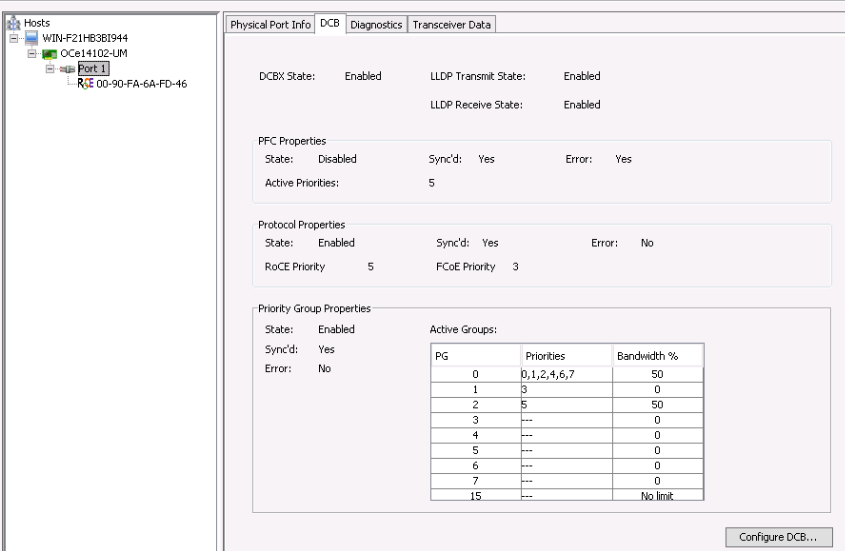Screen dimensions: 845x551
Task: Open the Configure DCB dialog
Action: coord(778,537)
